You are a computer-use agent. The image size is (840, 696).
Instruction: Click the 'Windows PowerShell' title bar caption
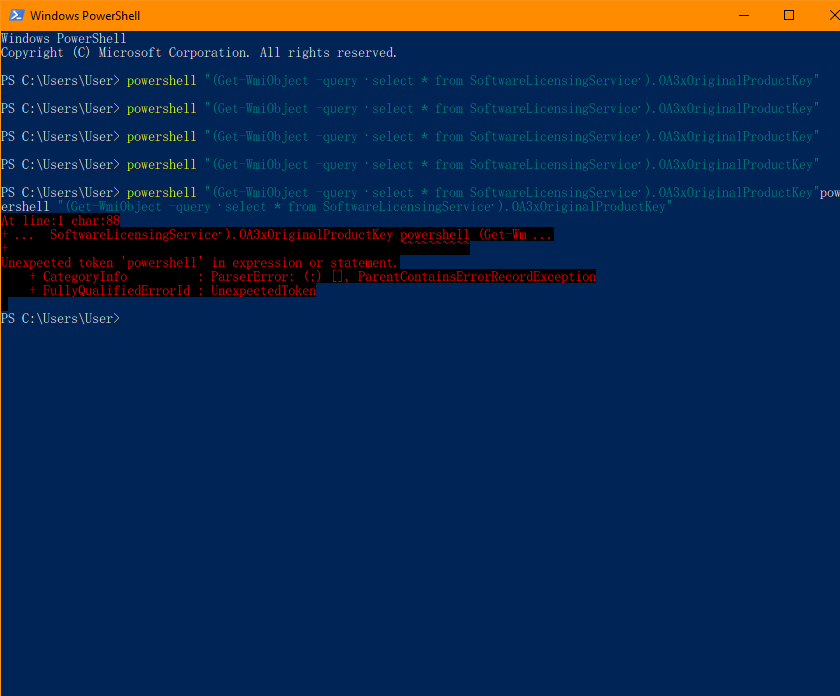(85, 16)
